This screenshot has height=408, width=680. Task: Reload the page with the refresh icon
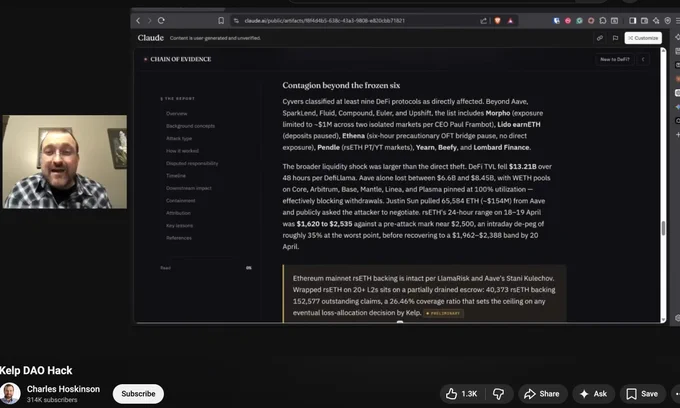tap(161, 20)
